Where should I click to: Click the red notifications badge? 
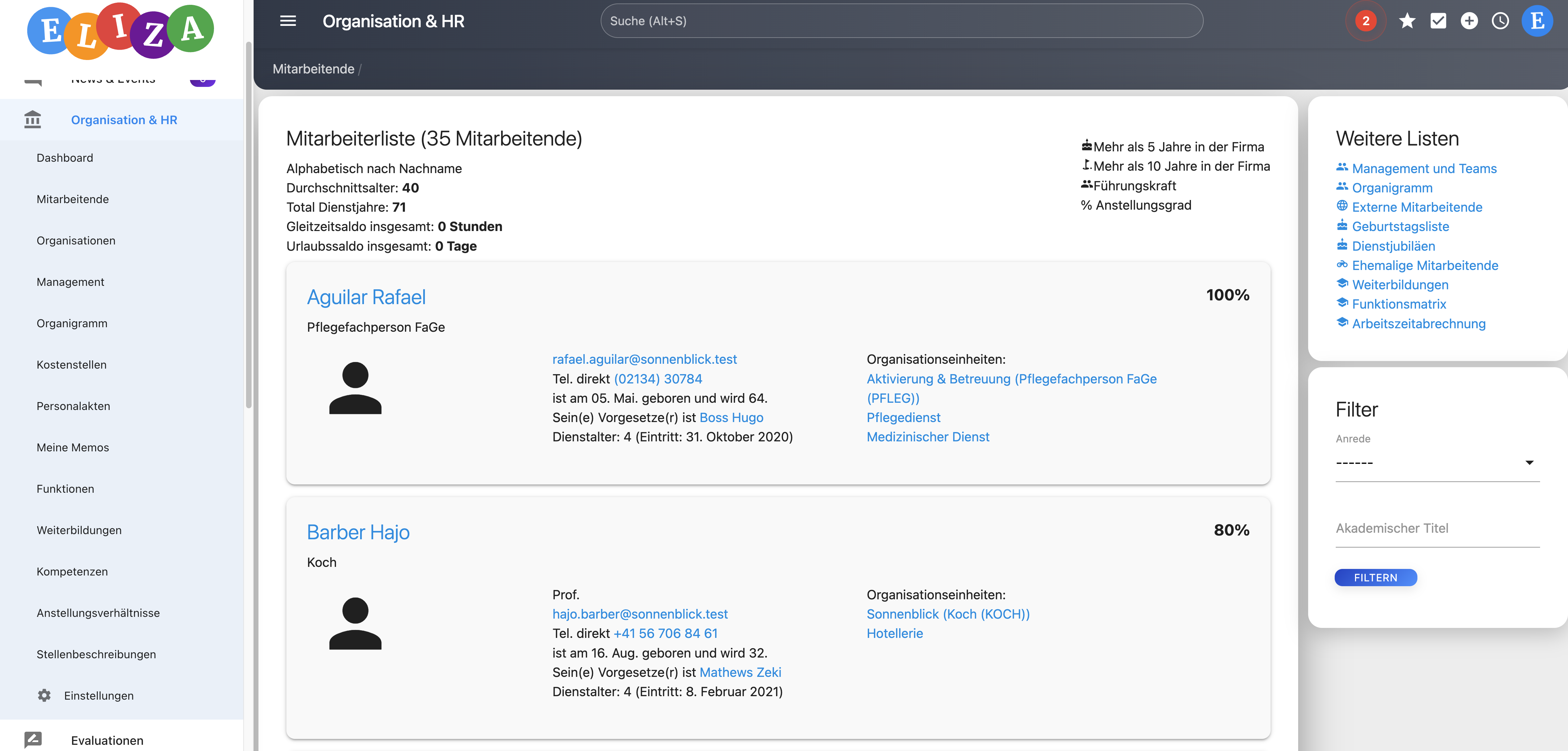coord(1365,21)
